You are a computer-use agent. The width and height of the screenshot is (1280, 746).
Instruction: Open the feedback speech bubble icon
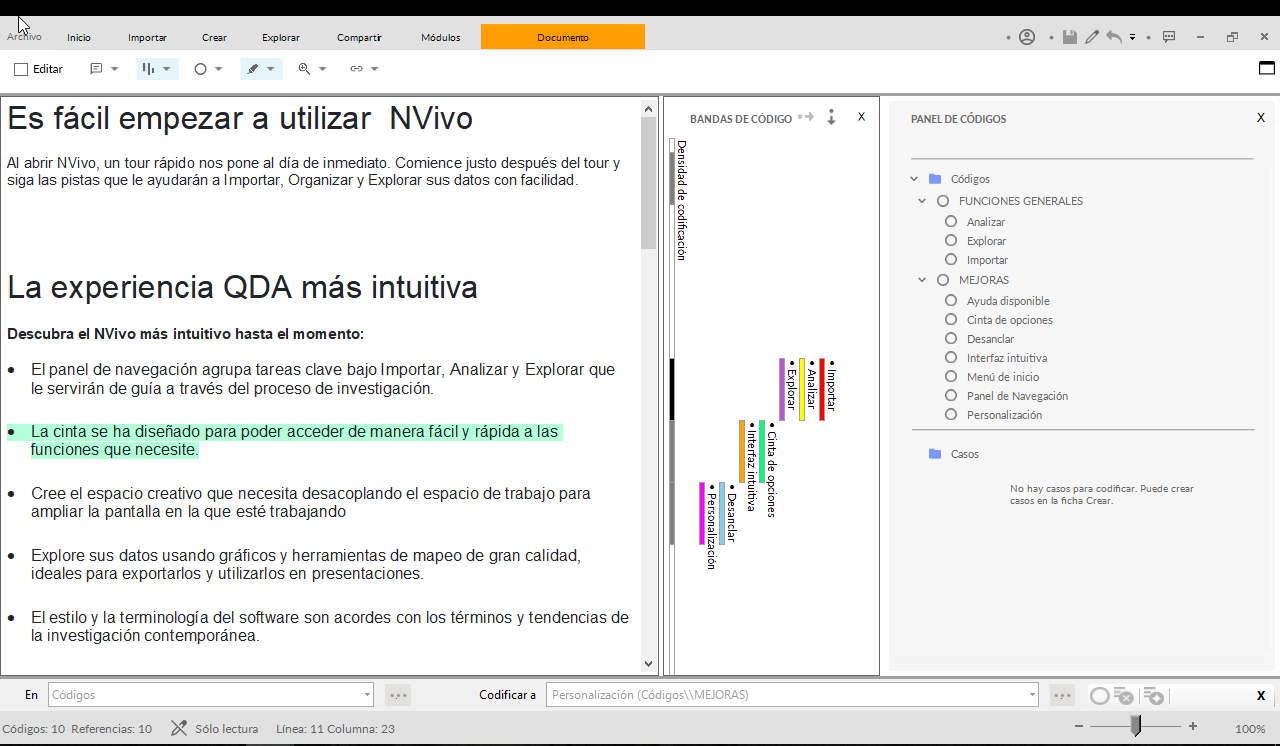click(1169, 37)
